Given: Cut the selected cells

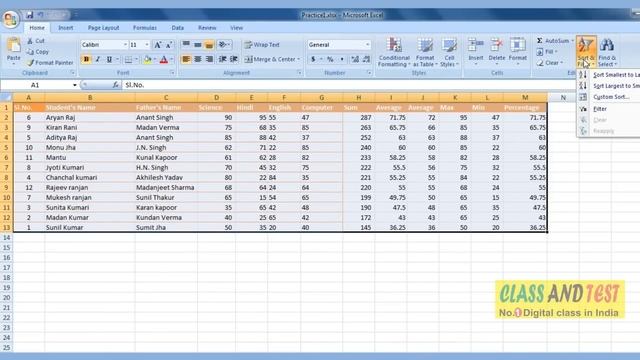Looking at the screenshot, I should point(36,41).
